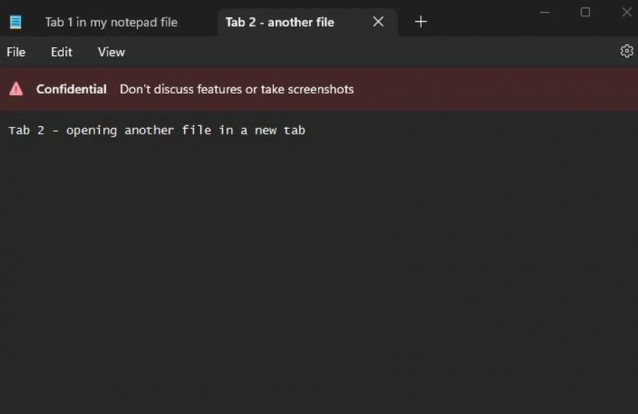
Task: Click empty menu bar space right of View
Action: 350,52
